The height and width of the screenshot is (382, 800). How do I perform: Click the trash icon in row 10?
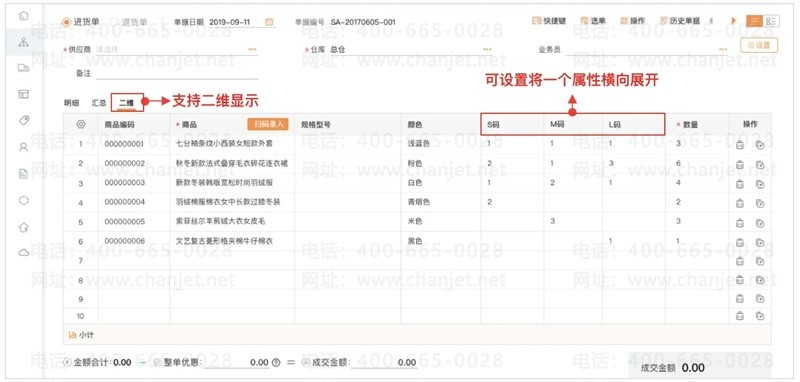tap(740, 316)
